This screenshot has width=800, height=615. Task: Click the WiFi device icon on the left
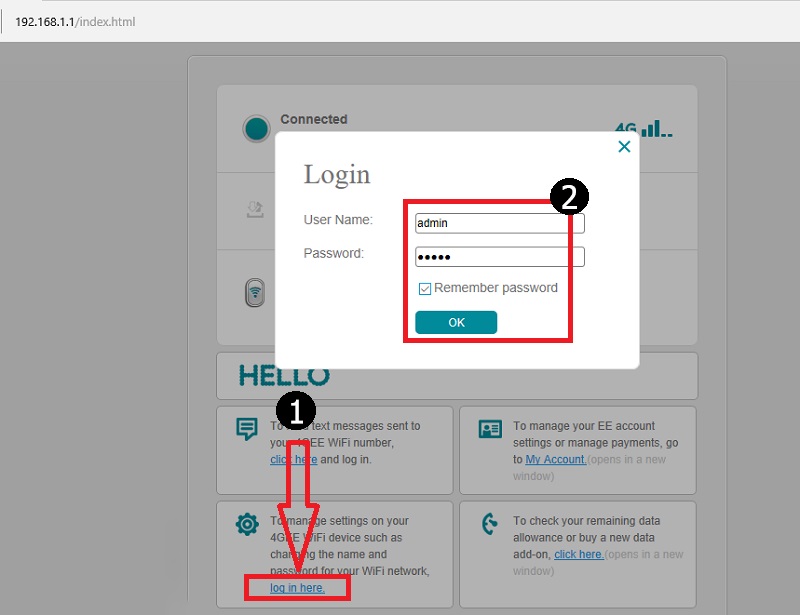click(256, 293)
